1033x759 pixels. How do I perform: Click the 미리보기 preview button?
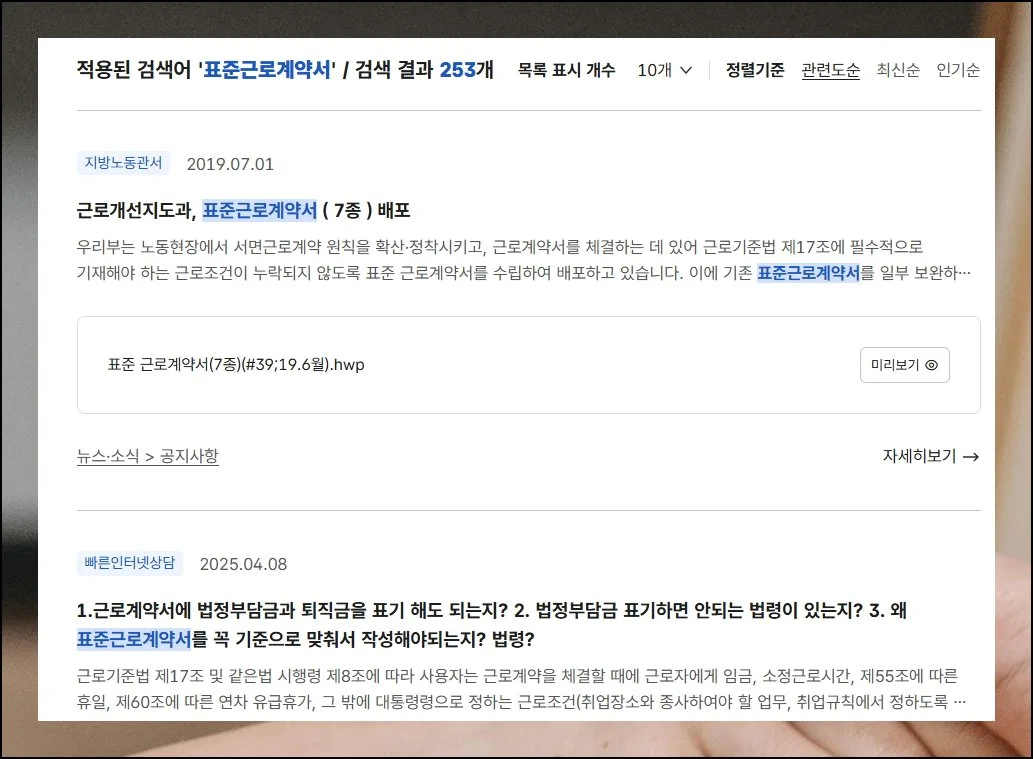coord(904,366)
